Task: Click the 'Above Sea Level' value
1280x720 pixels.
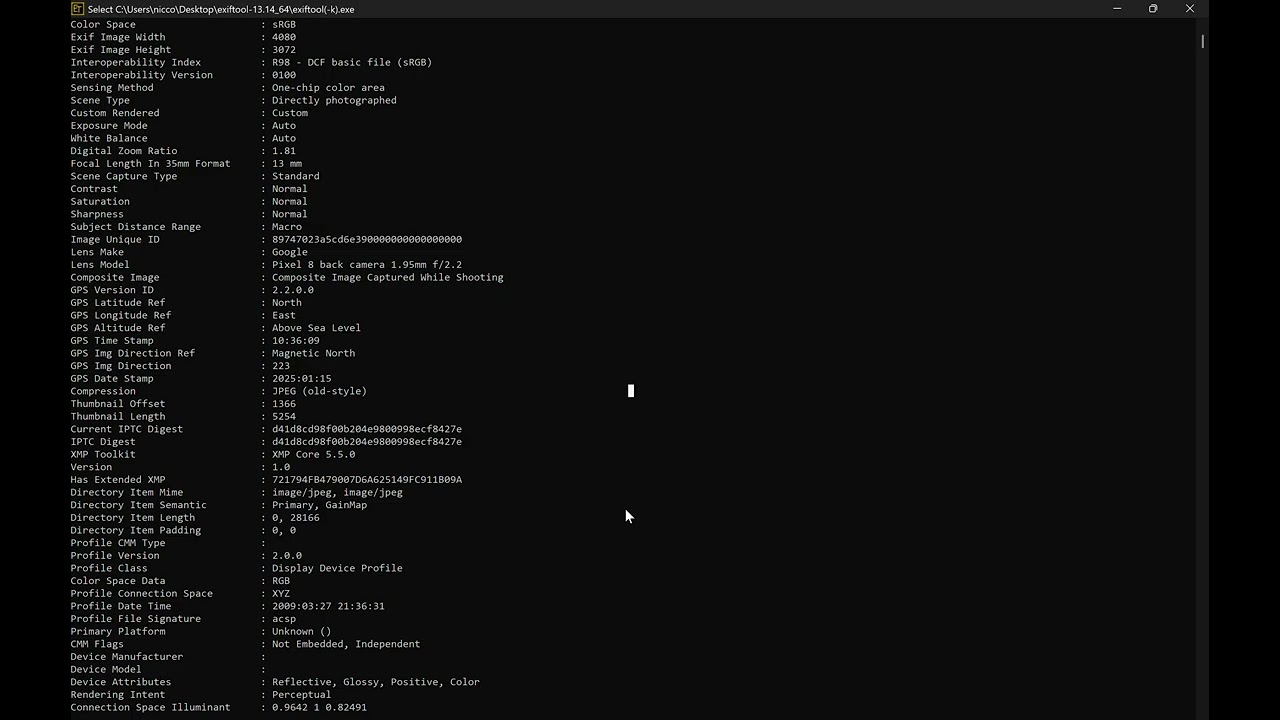Action: click(x=316, y=328)
